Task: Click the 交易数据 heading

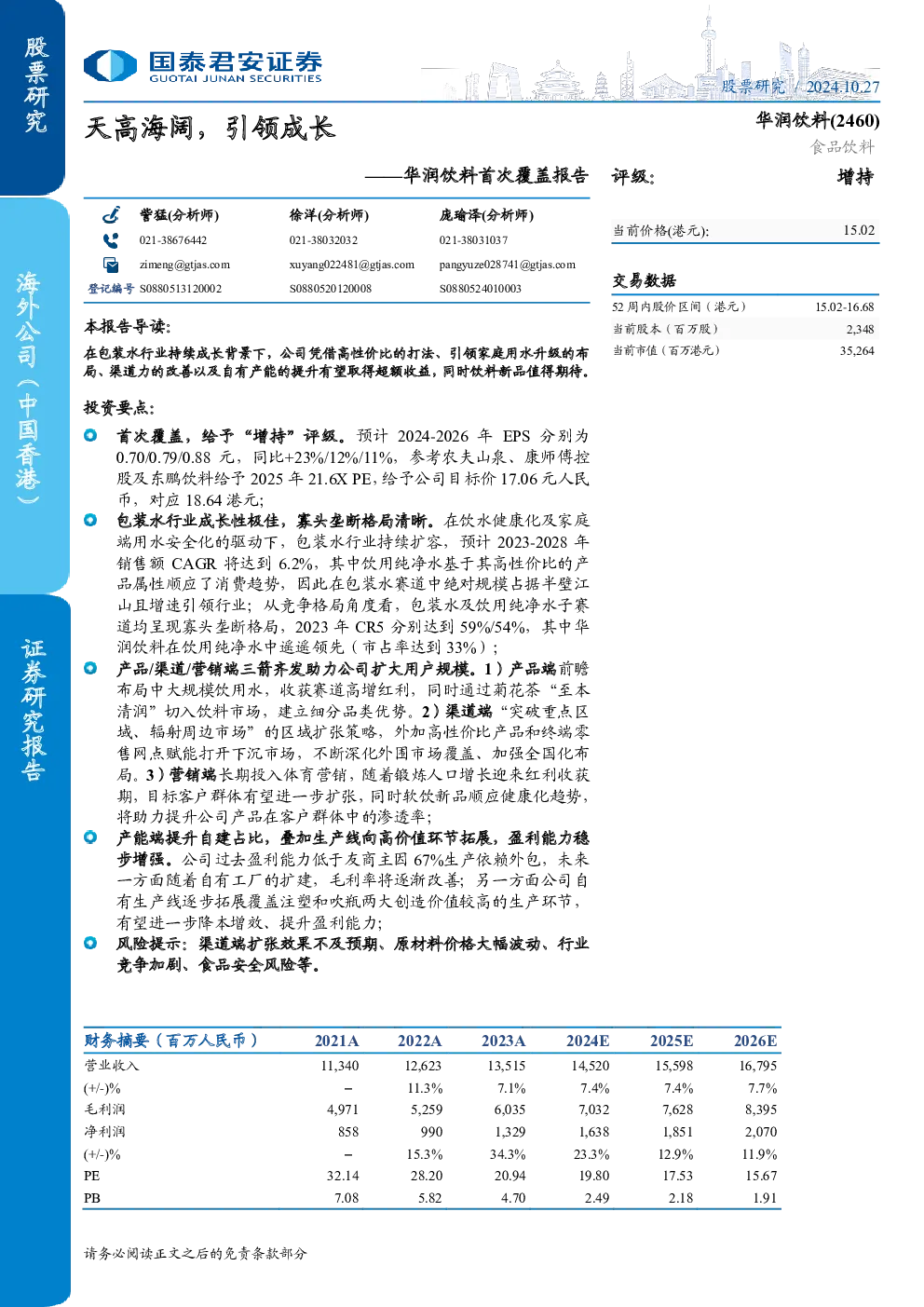Action: coord(644,280)
